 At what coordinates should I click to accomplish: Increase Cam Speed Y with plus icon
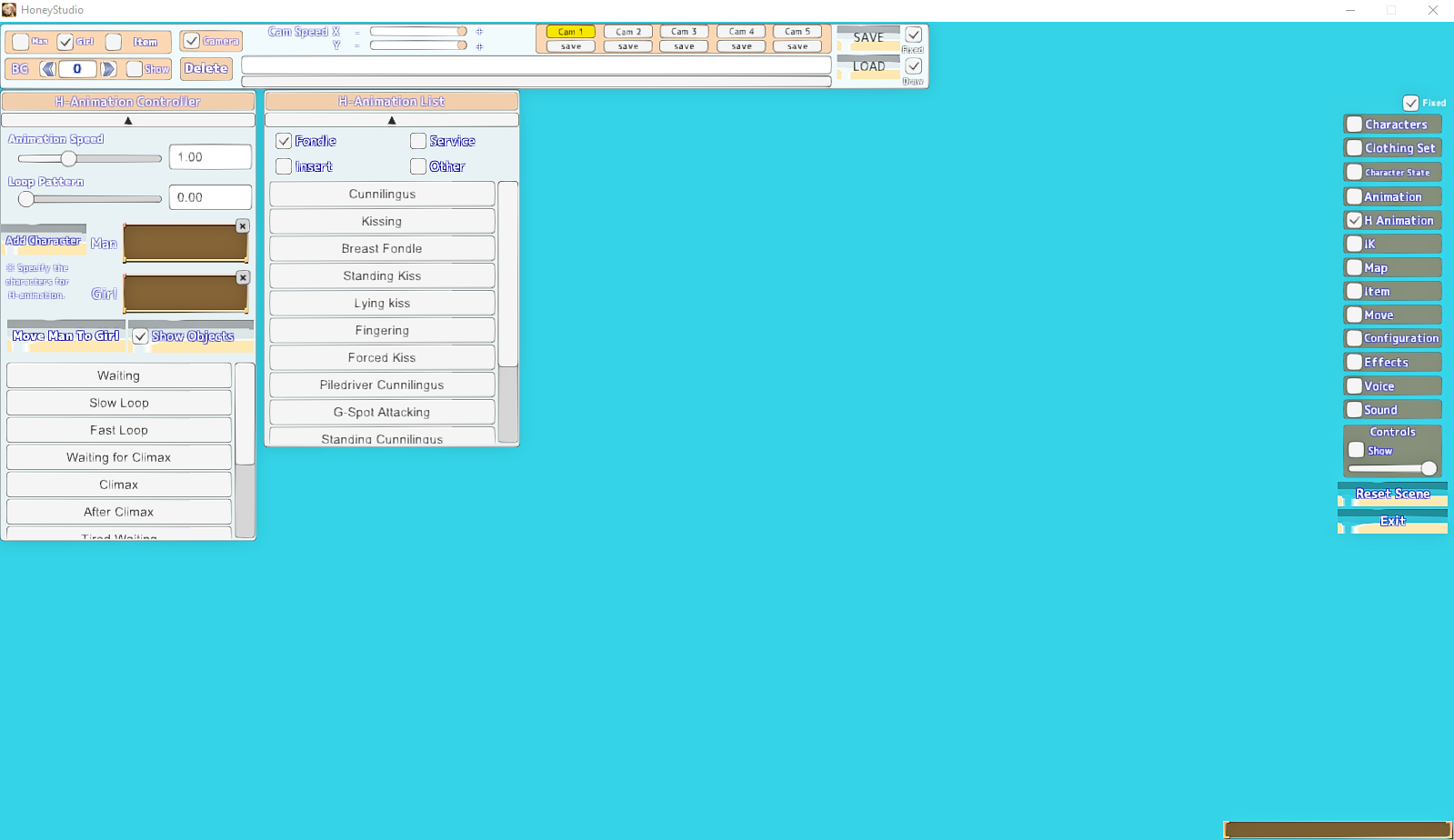click(x=479, y=46)
